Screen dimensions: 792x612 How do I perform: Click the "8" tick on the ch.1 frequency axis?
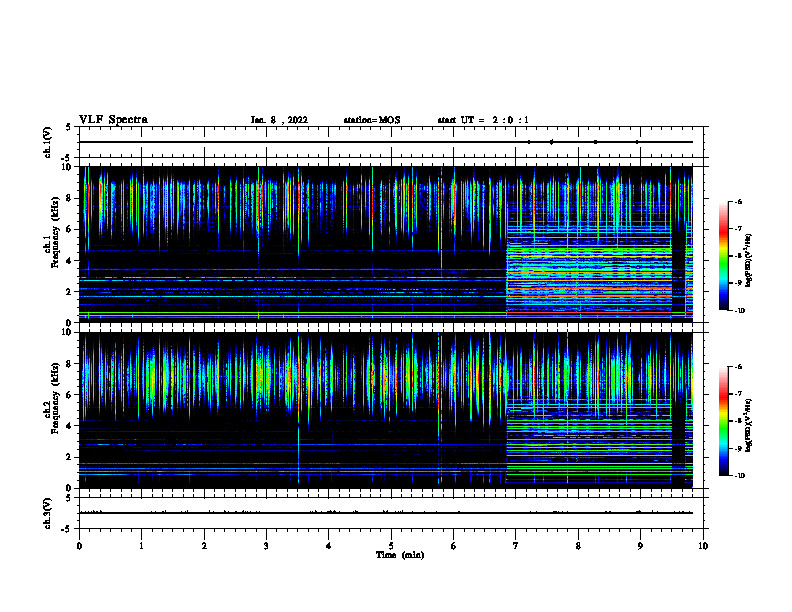pyautogui.click(x=70, y=198)
